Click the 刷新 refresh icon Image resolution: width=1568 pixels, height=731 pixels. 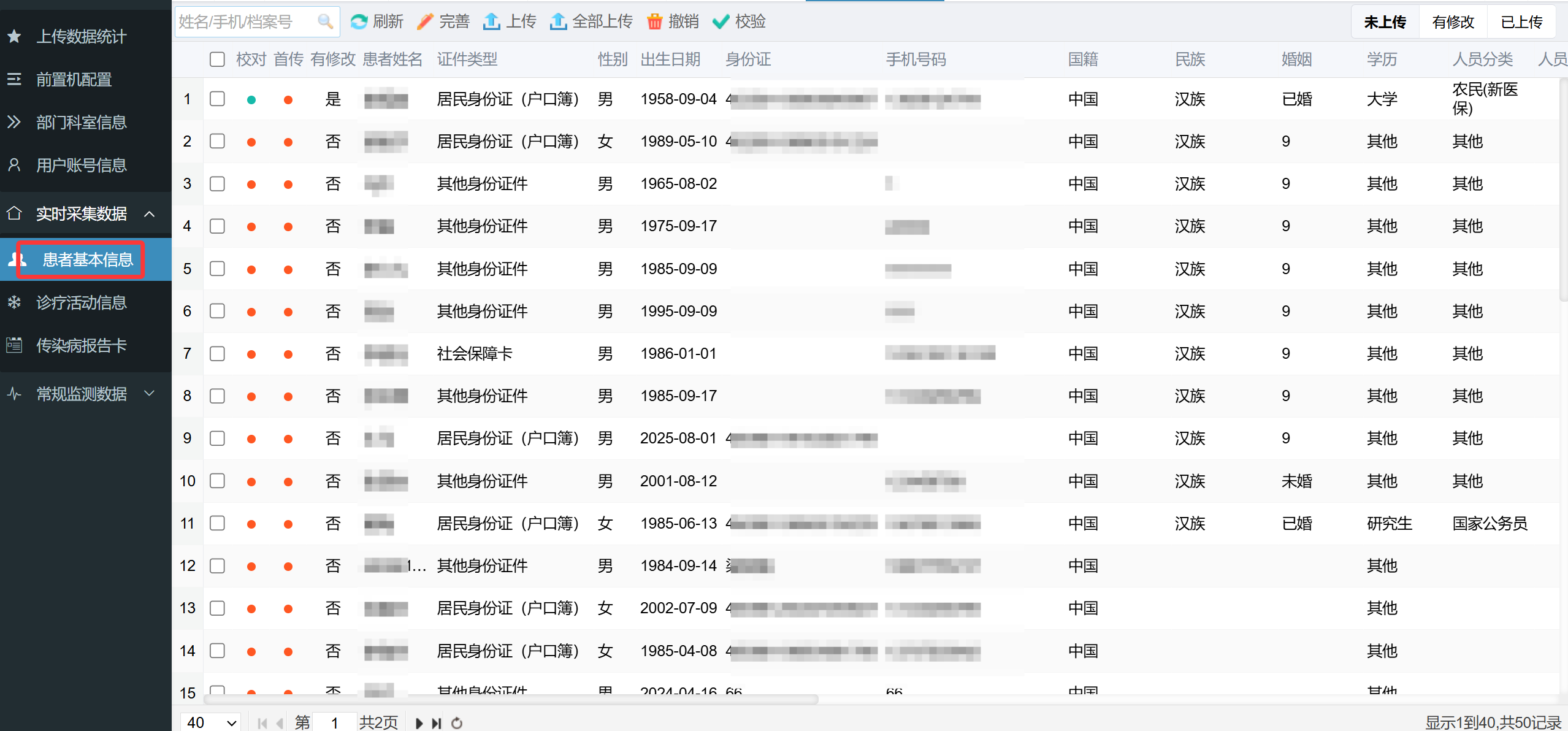(x=359, y=22)
